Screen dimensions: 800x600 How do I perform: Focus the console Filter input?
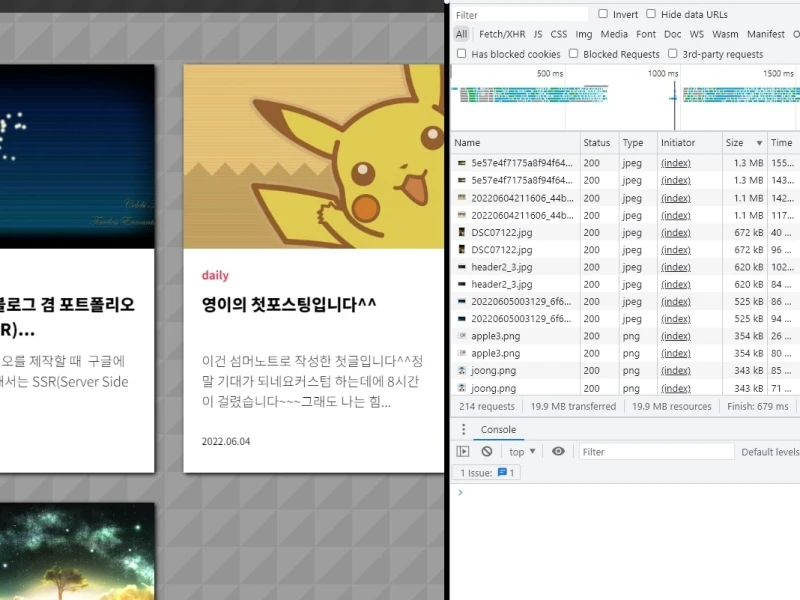pyautogui.click(x=656, y=452)
